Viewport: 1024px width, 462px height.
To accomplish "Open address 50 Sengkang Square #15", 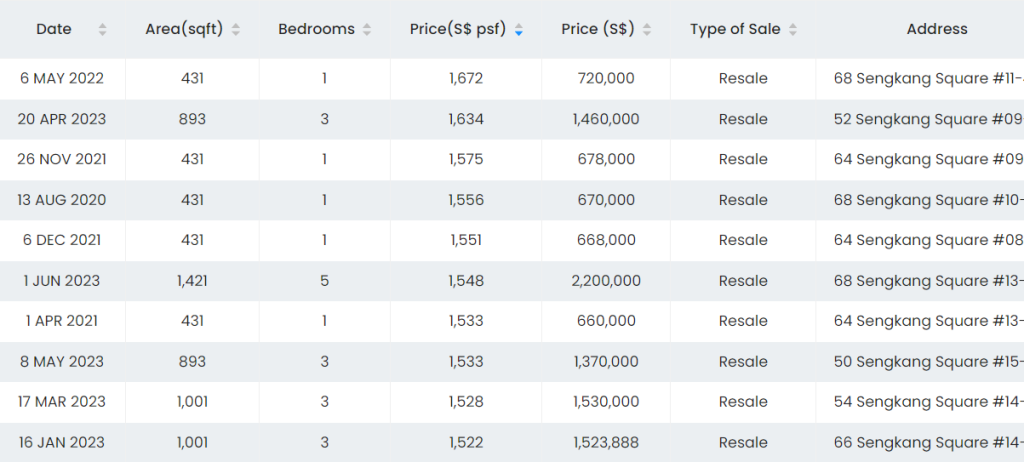I will (928, 361).
